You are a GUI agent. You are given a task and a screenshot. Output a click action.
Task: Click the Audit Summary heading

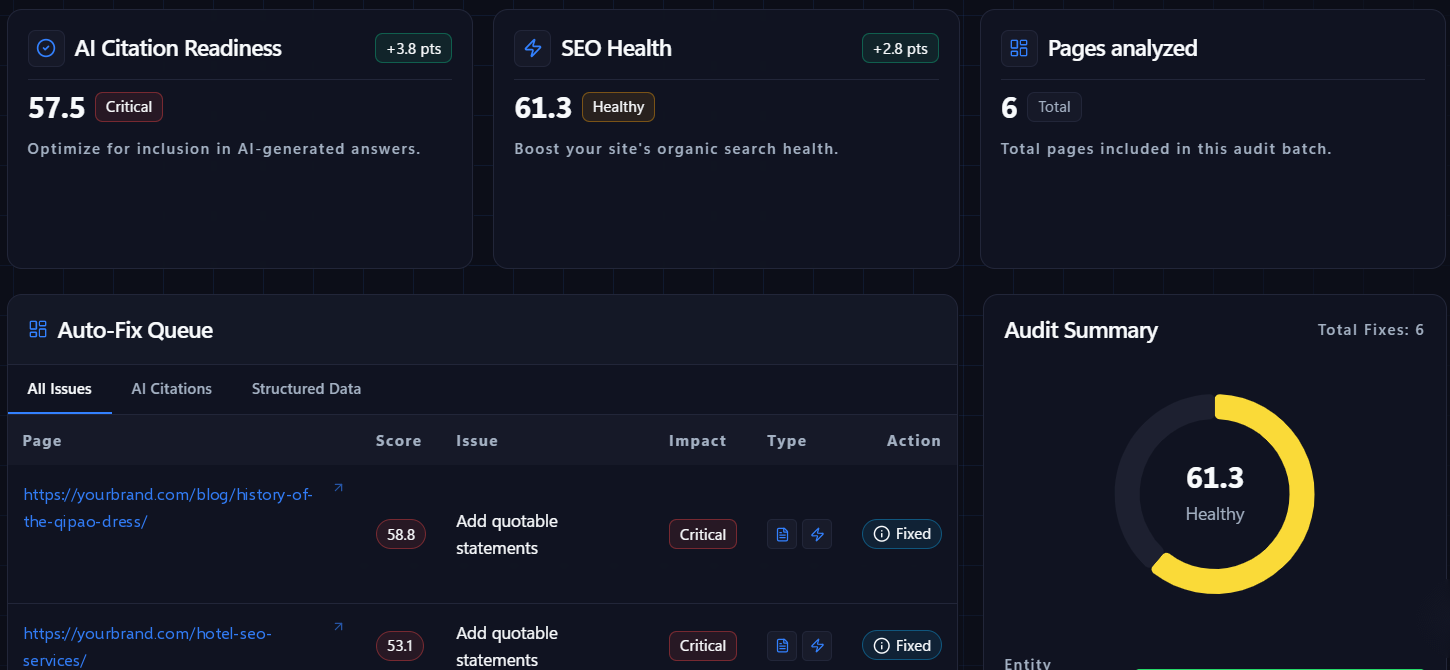point(1081,331)
